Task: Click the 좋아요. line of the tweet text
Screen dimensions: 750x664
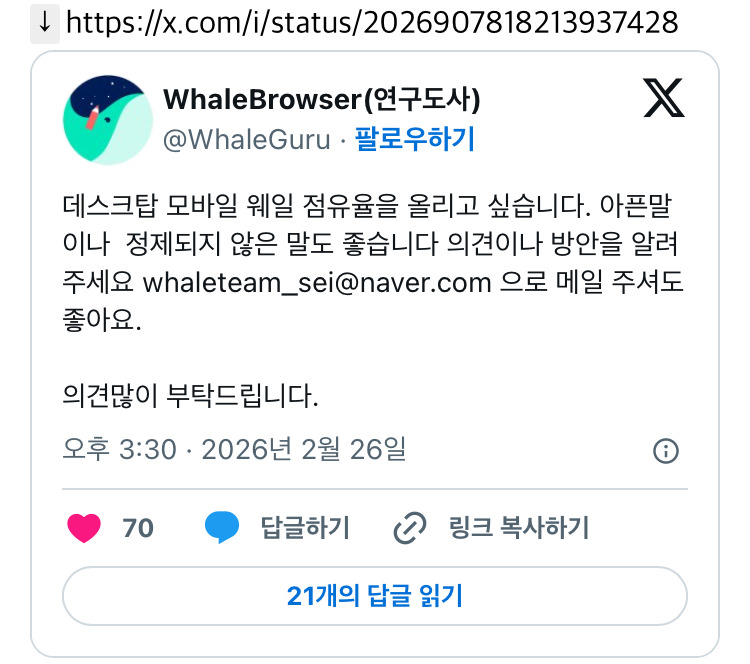Action: pos(102,320)
